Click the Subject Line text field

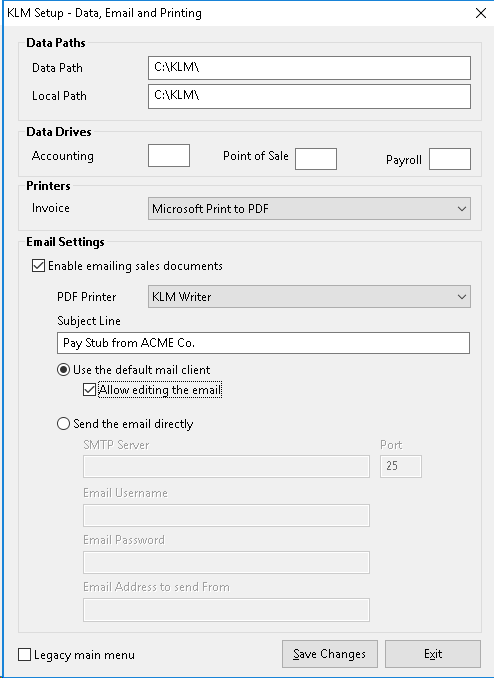[263, 343]
